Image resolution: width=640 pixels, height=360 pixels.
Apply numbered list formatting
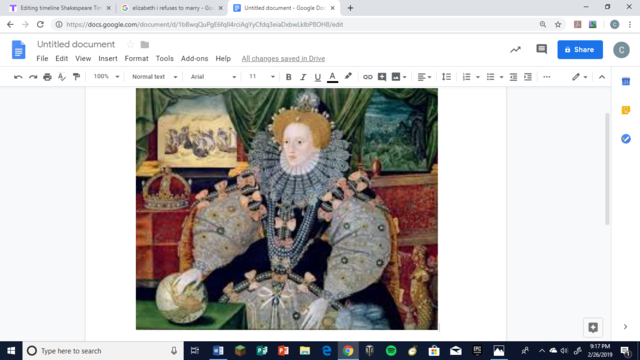click(x=466, y=77)
